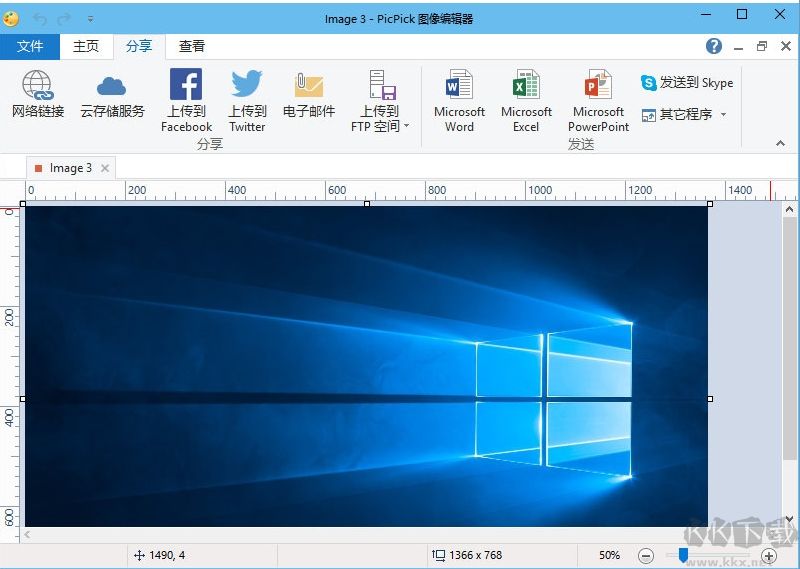Image resolution: width=800 pixels, height=569 pixels.
Task: Click the vertical scrollbar up arrow
Action: tap(789, 209)
